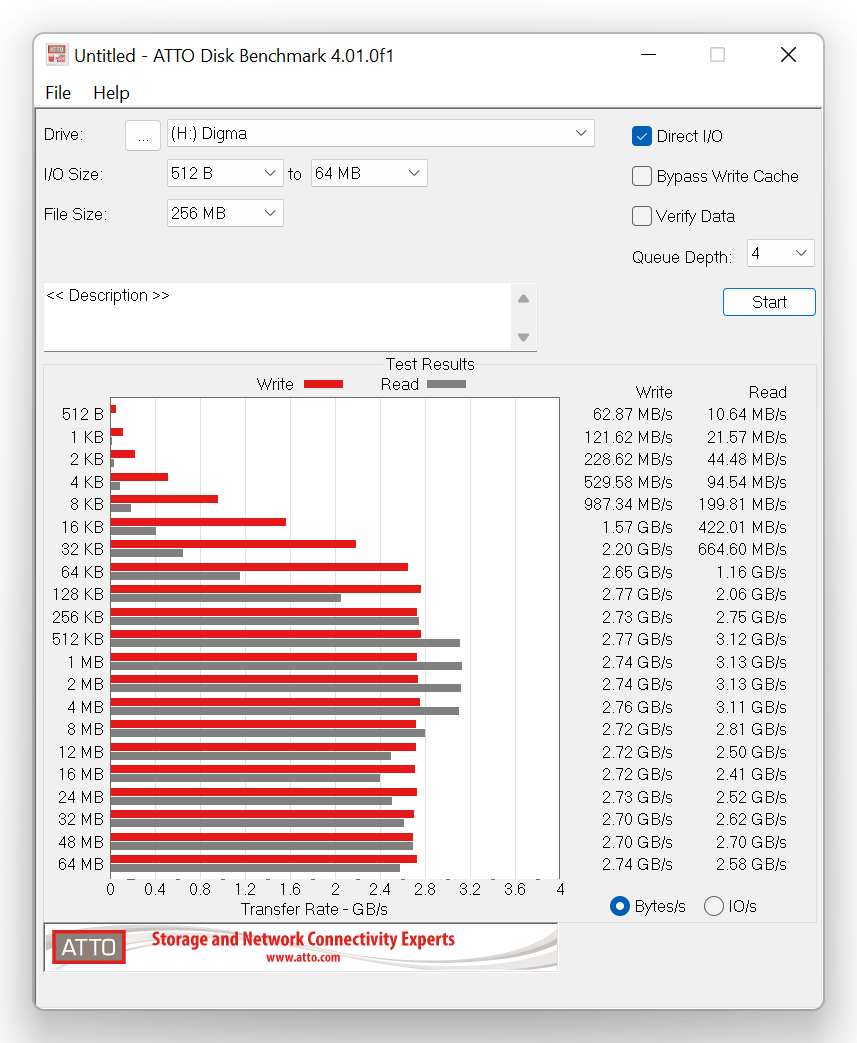Select the Bytes/s radio button
The width and height of the screenshot is (857, 1043).
point(620,906)
